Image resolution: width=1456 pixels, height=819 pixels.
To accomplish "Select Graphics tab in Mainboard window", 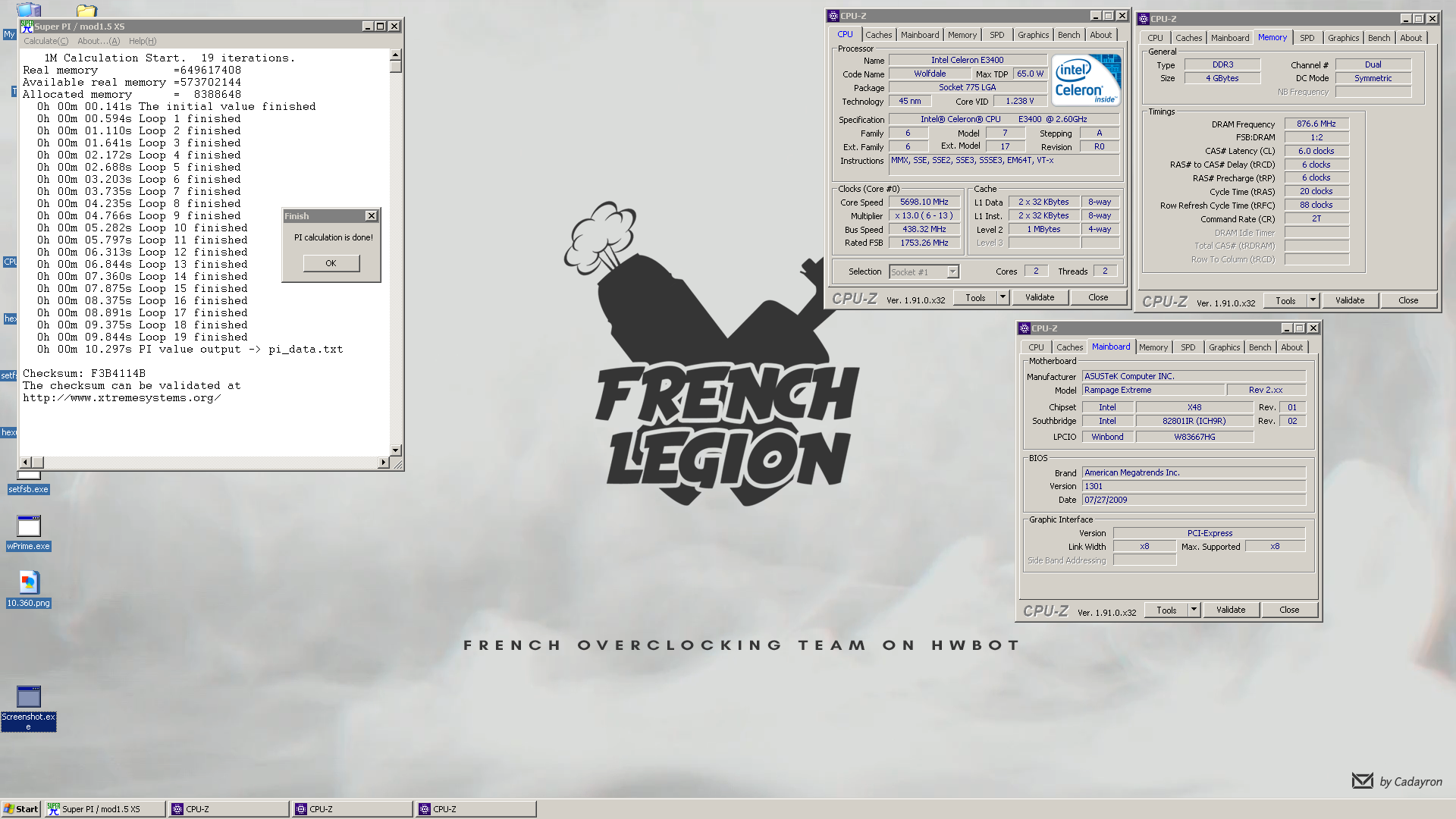I will click(1224, 347).
